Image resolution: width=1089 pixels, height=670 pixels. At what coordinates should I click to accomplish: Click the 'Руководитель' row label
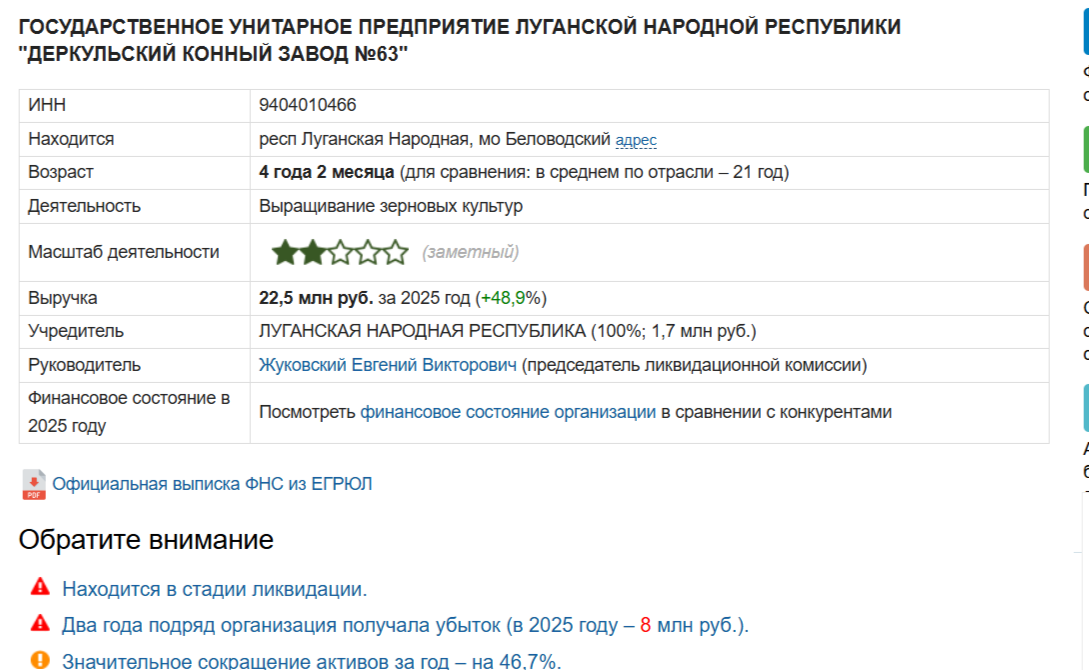[x=84, y=365]
